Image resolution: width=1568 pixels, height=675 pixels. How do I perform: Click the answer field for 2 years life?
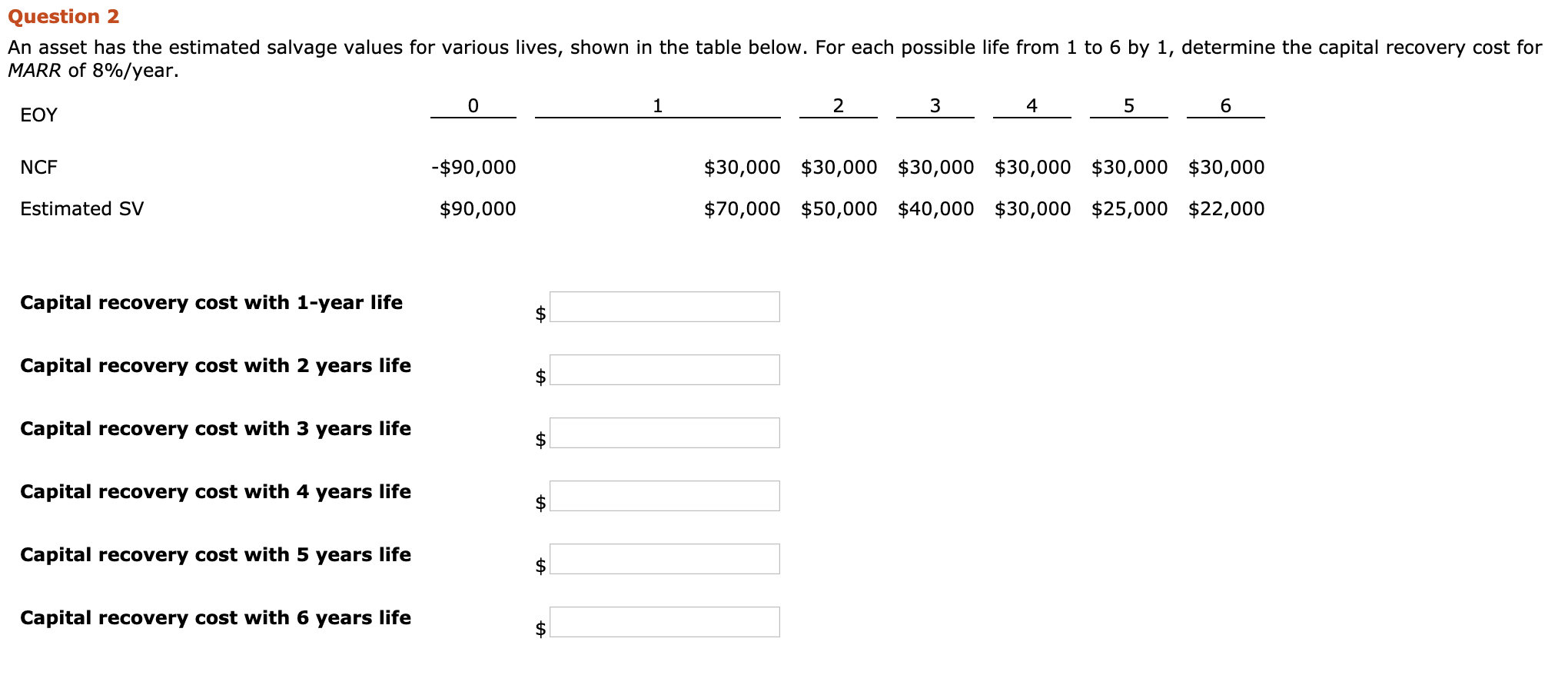[x=665, y=369]
